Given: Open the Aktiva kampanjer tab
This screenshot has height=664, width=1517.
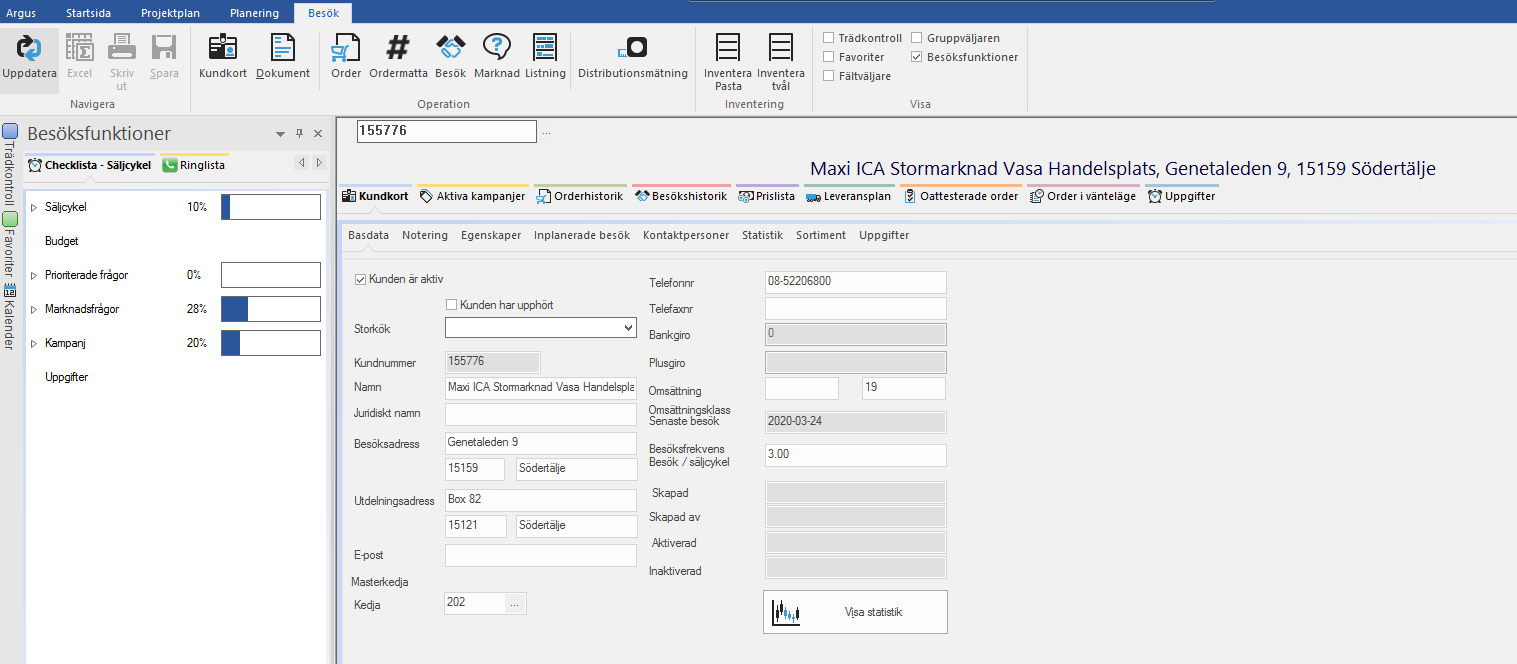Looking at the screenshot, I should [x=472, y=196].
